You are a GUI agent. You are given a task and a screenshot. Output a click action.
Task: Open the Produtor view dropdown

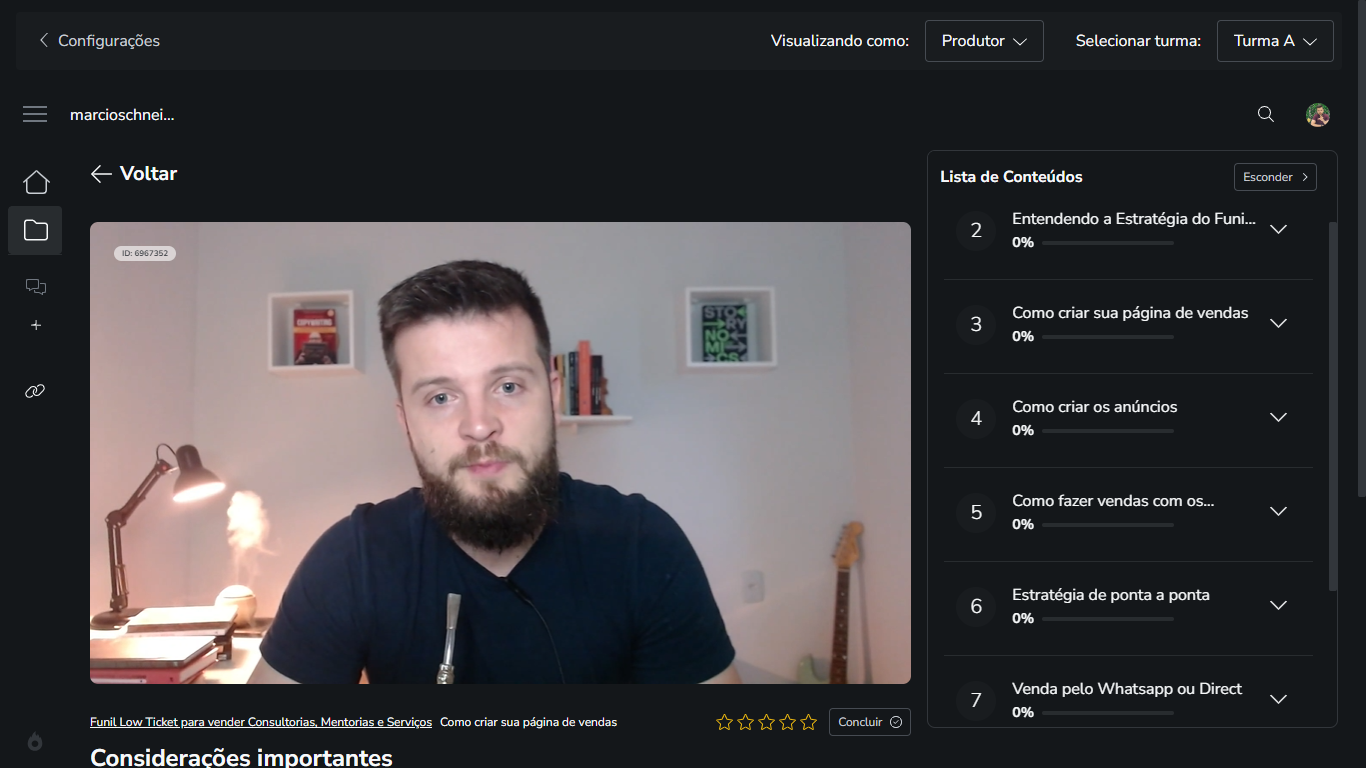tap(984, 41)
